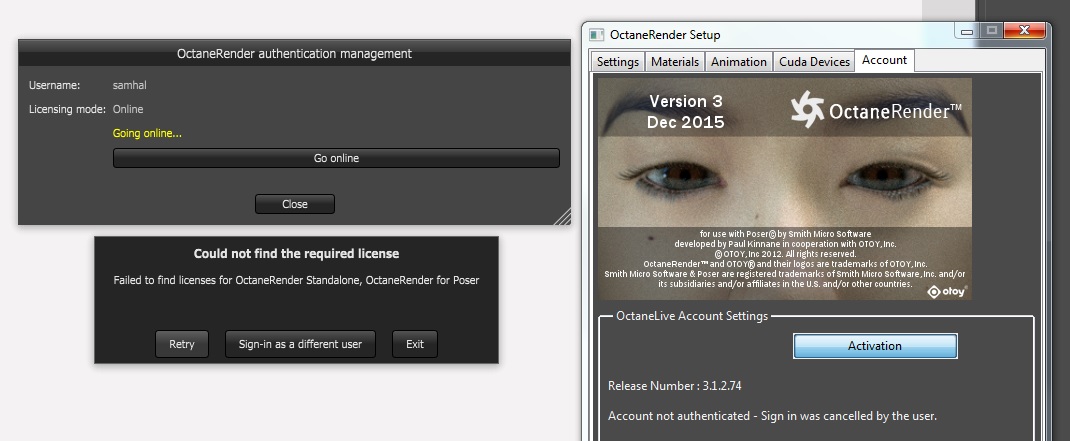This screenshot has height=441, width=1070.
Task: Close the authentication management dialog
Action: pos(295,204)
